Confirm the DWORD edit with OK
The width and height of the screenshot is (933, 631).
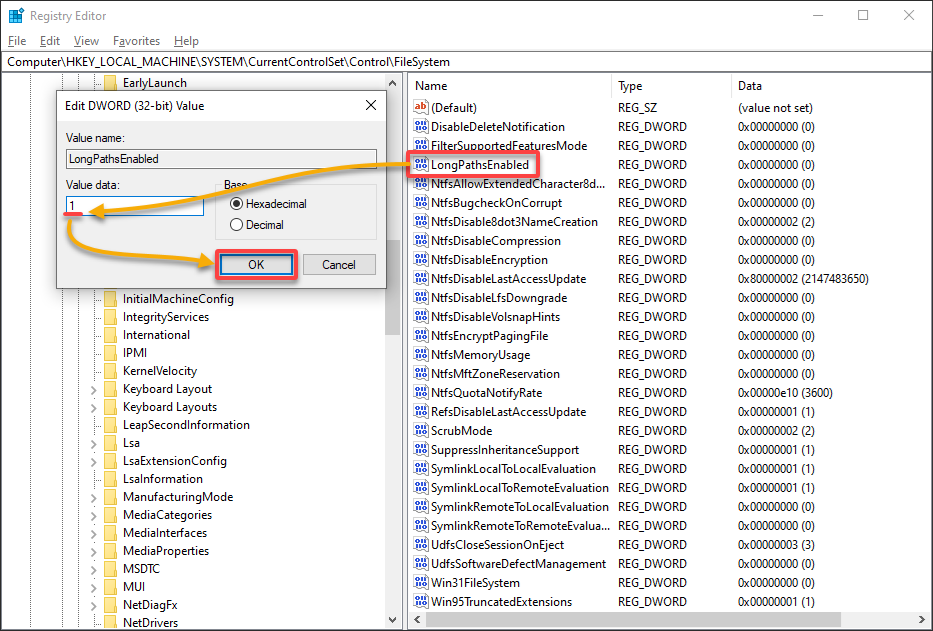click(x=256, y=265)
